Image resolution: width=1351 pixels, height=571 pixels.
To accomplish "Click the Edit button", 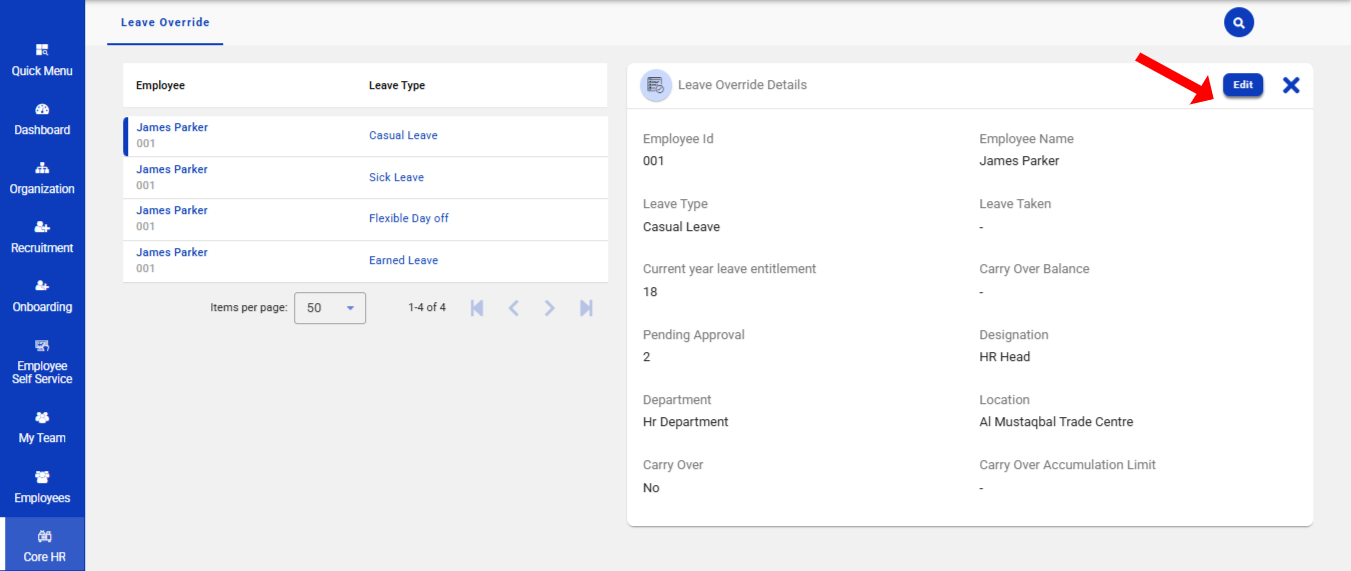I will coord(1243,85).
